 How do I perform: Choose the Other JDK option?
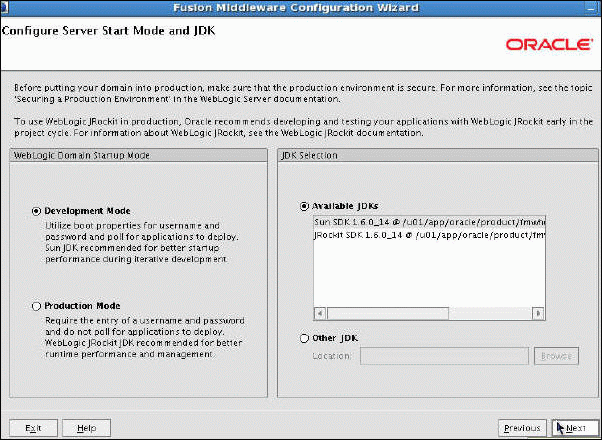[304, 338]
